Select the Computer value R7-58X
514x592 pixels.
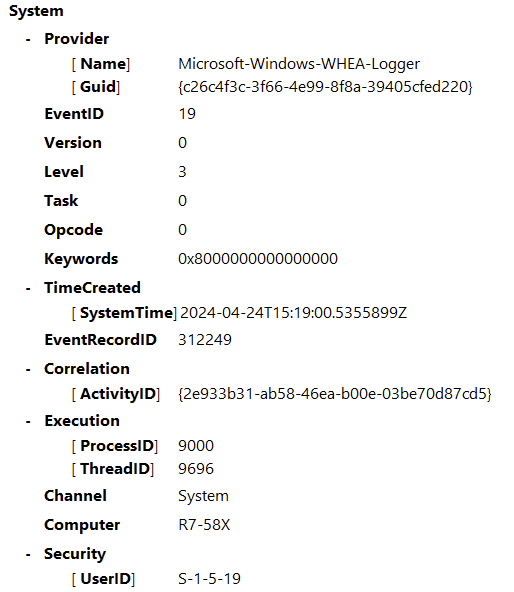(204, 525)
